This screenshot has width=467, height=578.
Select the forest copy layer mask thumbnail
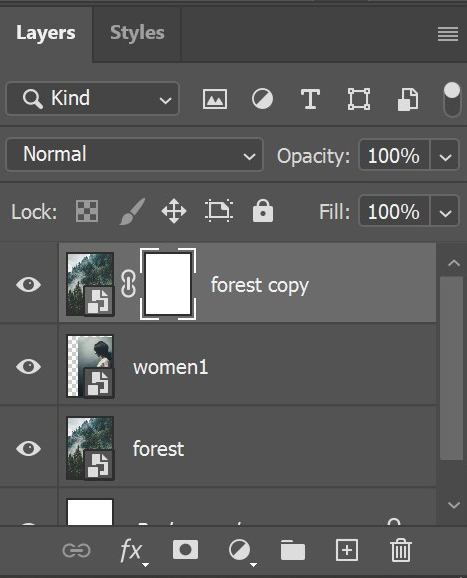click(168, 284)
